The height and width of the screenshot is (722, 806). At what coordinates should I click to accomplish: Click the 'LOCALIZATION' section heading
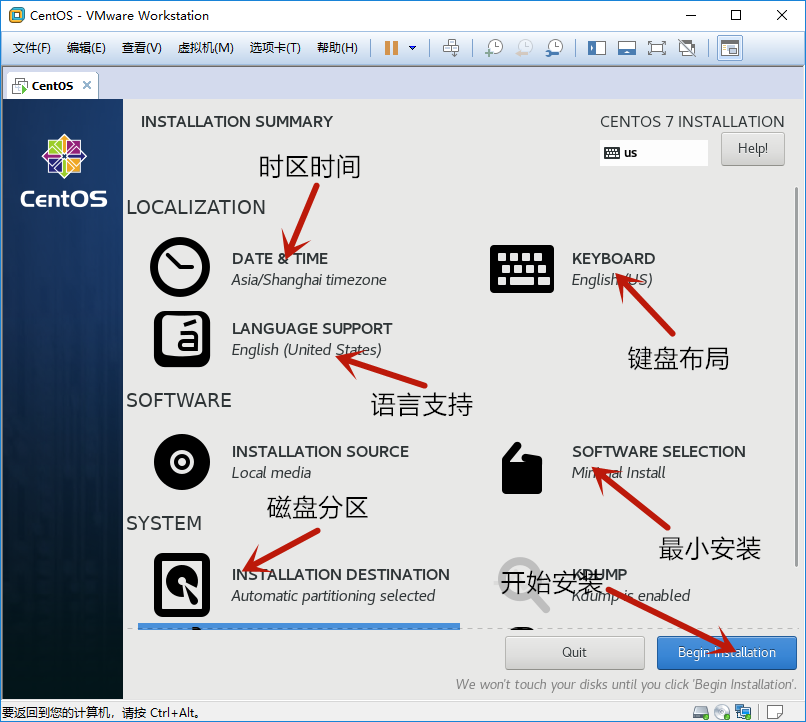(196, 207)
